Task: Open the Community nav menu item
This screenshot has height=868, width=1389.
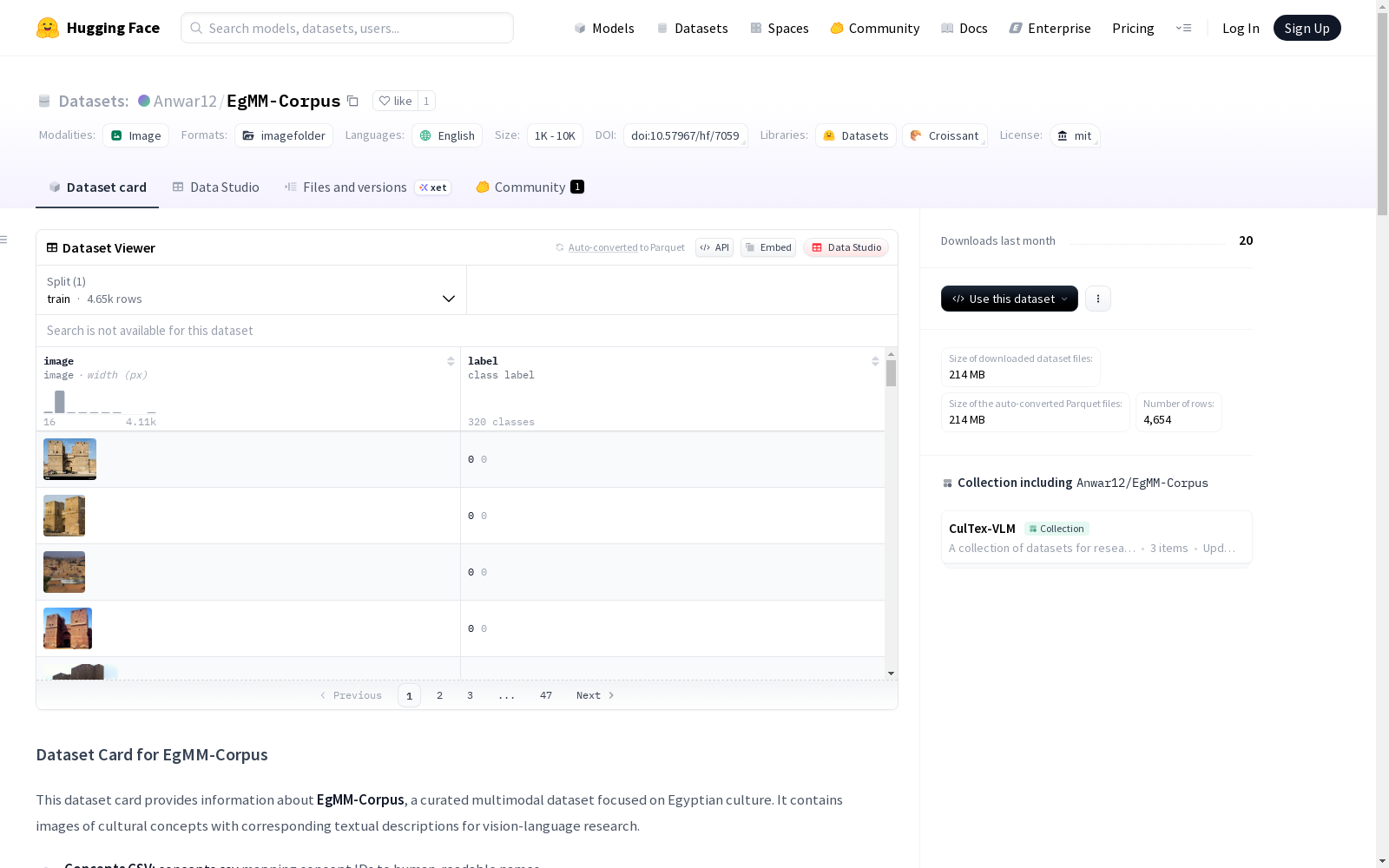Action: (x=875, y=28)
